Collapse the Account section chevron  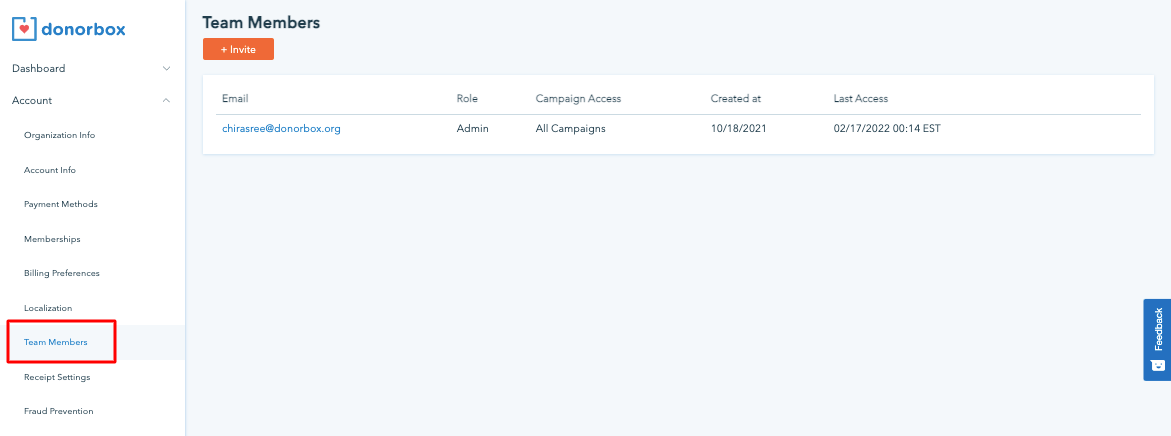(x=166, y=100)
